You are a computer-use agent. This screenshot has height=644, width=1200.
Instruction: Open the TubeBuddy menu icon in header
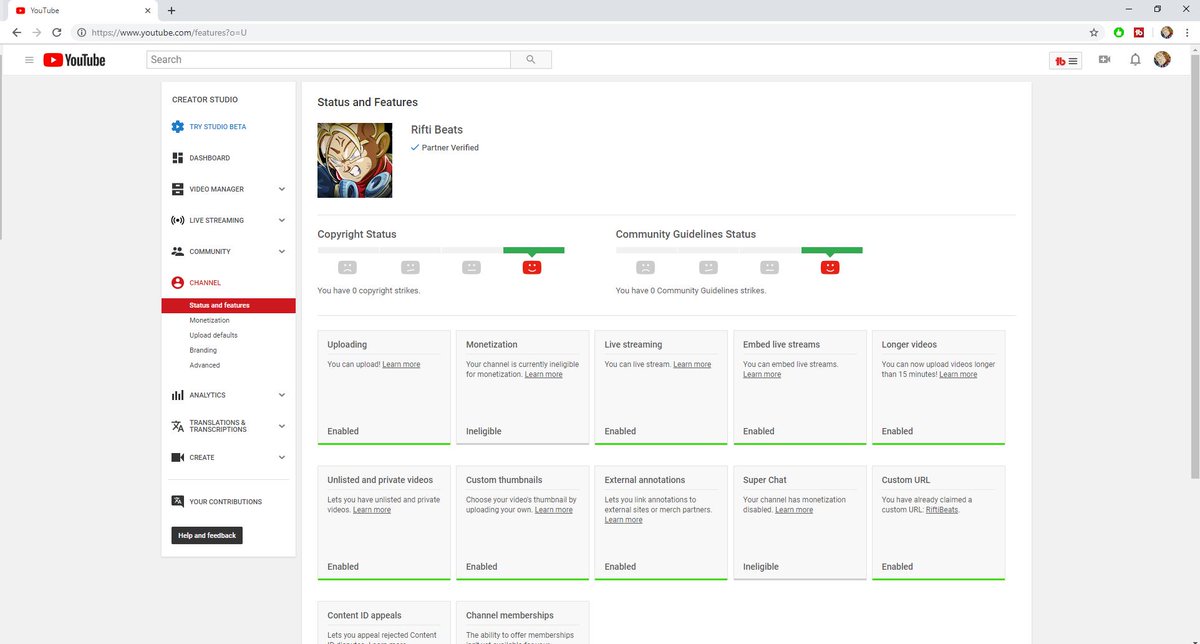pos(1067,60)
